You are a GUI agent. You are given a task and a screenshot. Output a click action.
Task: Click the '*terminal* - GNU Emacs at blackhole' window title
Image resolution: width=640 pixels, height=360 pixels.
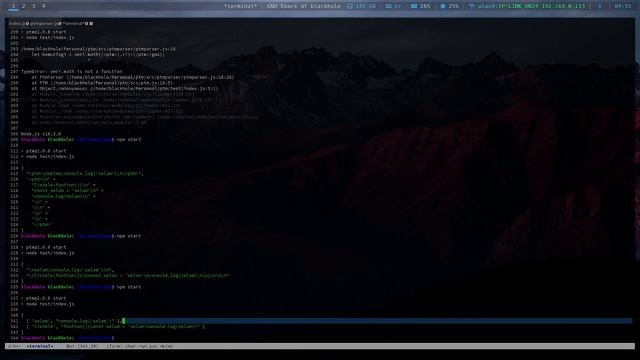pyautogui.click(x=282, y=6)
